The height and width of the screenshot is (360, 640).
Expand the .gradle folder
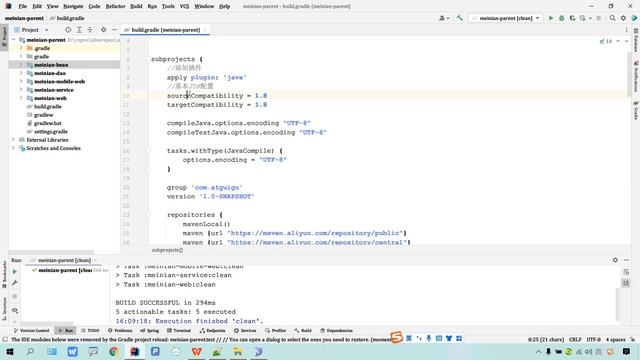(x=21, y=48)
